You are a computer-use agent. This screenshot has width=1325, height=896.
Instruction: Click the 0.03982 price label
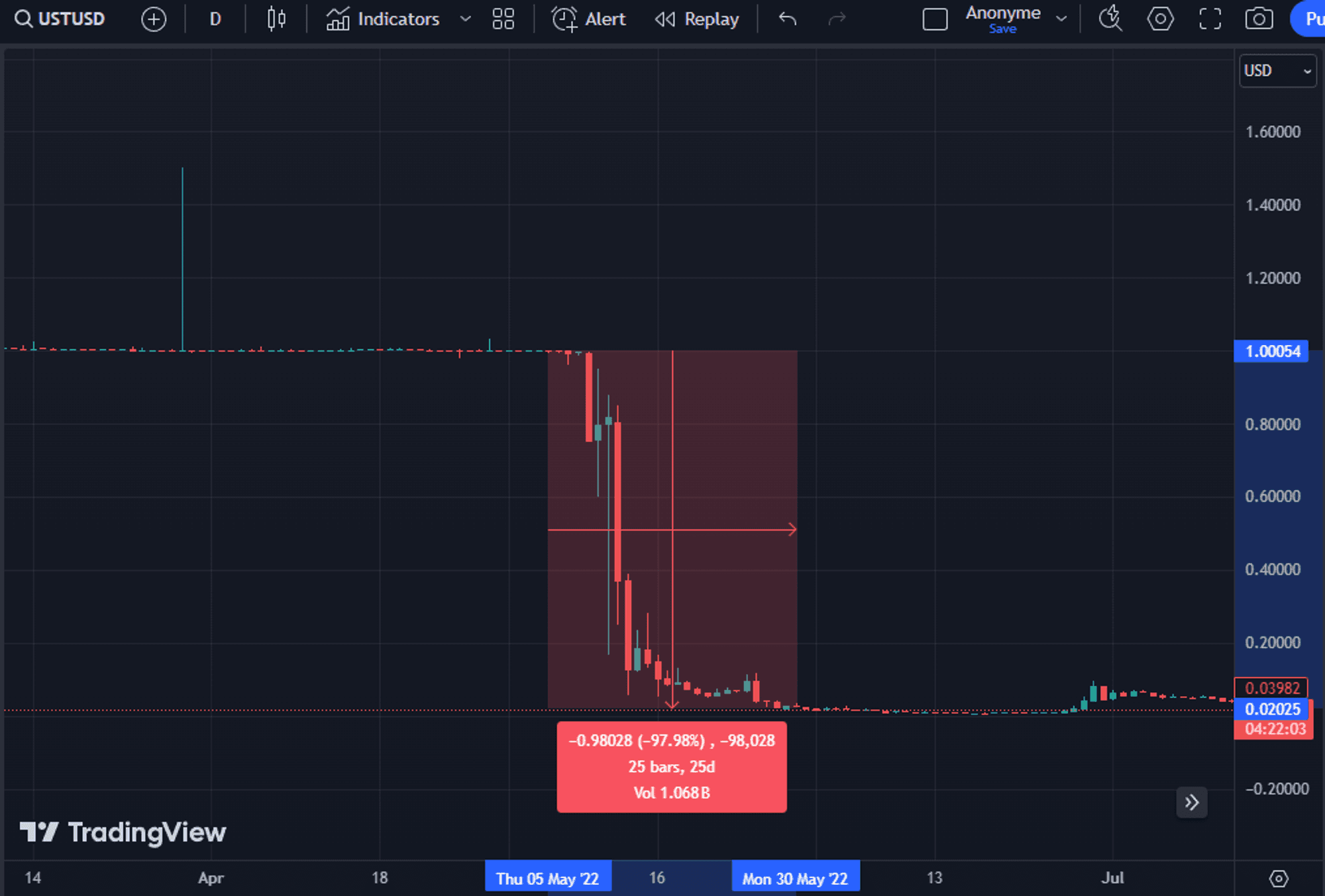1271,688
